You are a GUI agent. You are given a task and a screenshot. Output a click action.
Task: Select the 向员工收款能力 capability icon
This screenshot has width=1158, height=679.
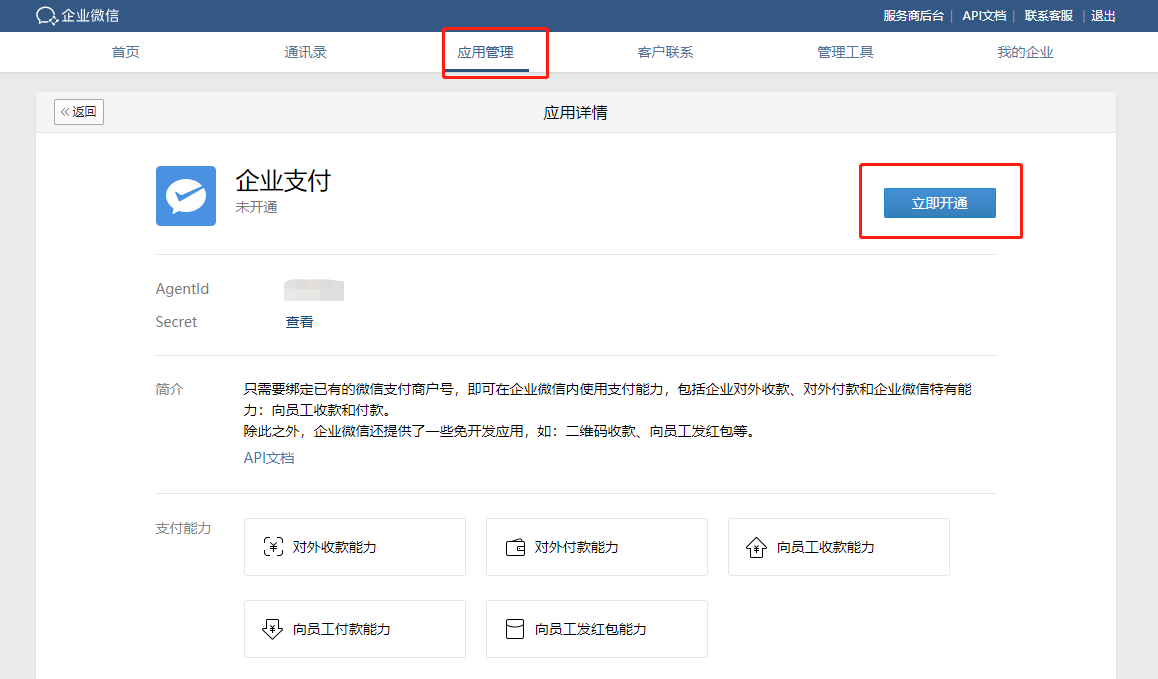756,547
